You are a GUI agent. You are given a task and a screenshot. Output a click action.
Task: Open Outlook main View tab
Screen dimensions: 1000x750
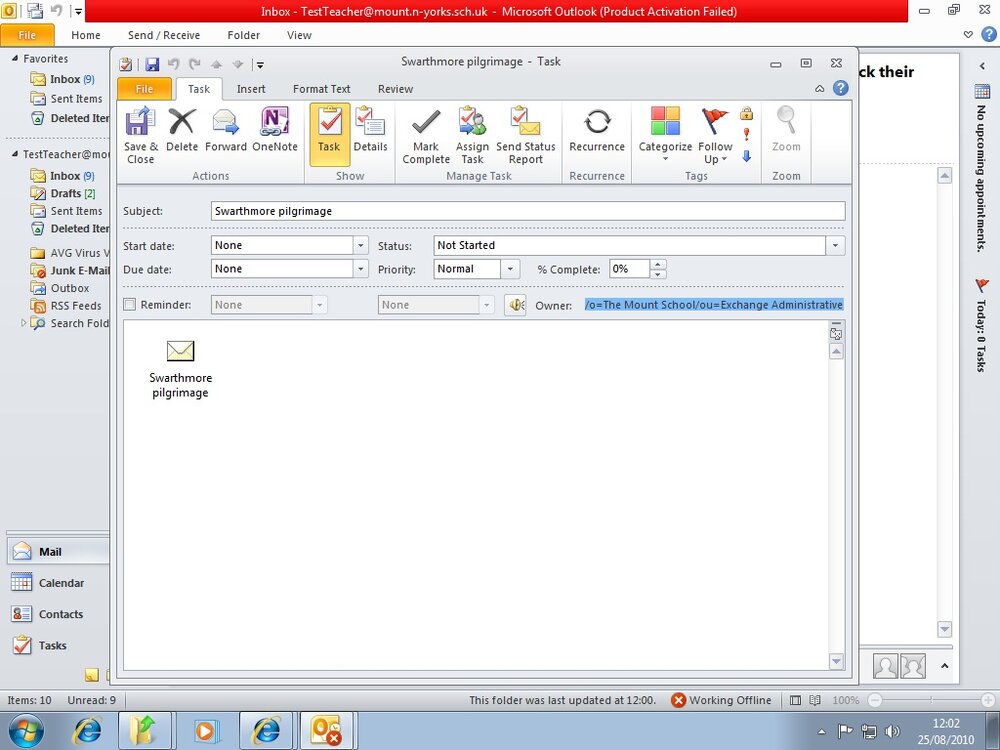point(299,35)
